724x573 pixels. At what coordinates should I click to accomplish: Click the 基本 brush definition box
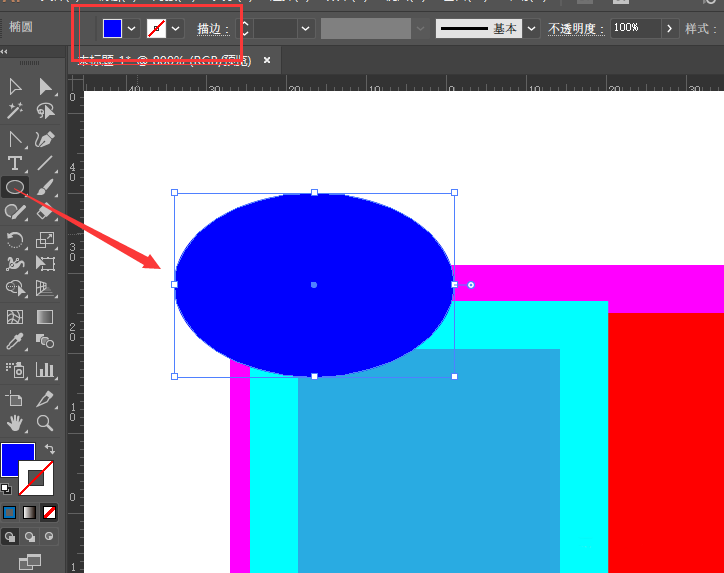[x=479, y=29]
